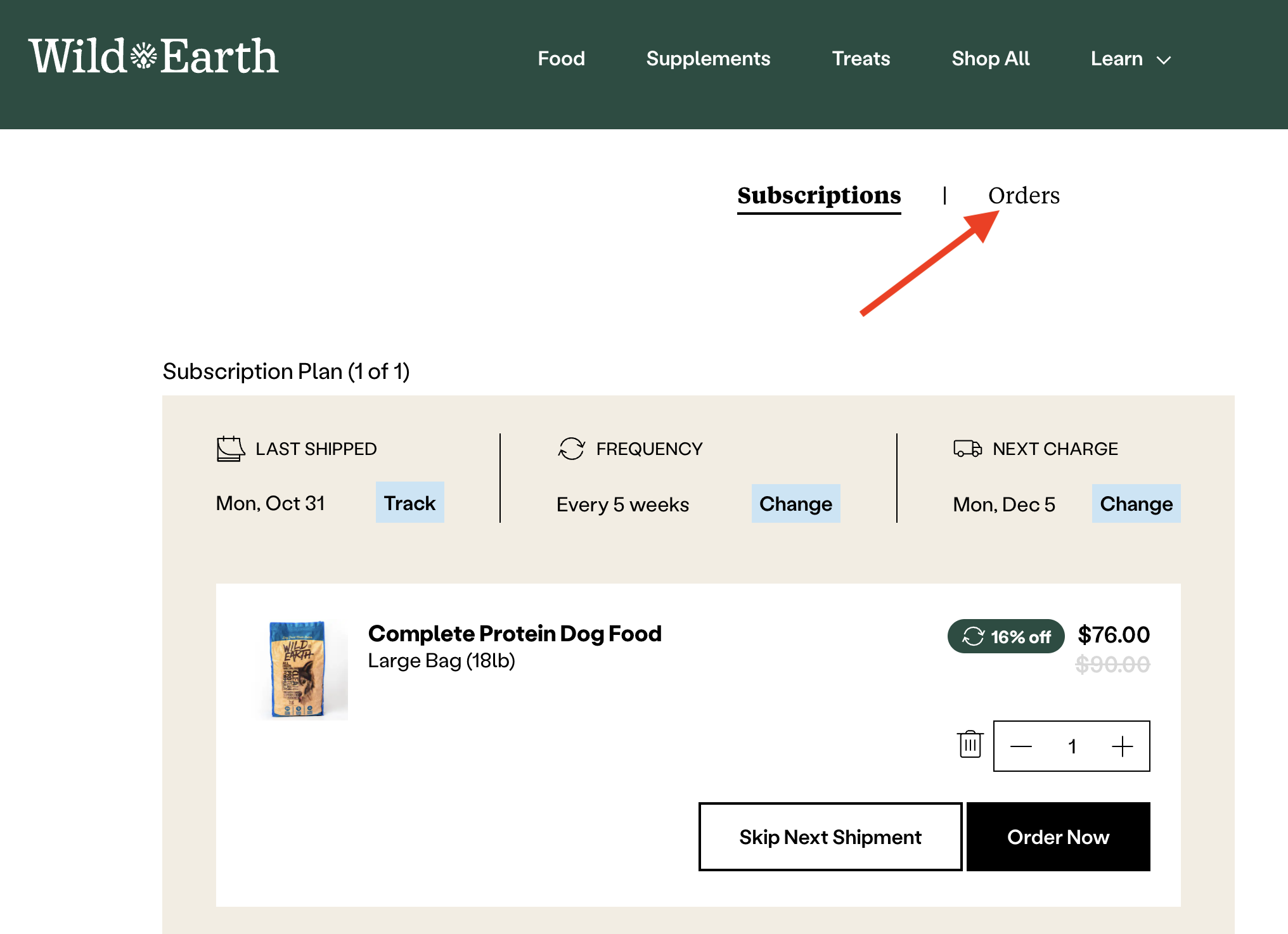1288x934 pixels.
Task: Open the Wild Earth logo homepage link
Action: pos(153,57)
